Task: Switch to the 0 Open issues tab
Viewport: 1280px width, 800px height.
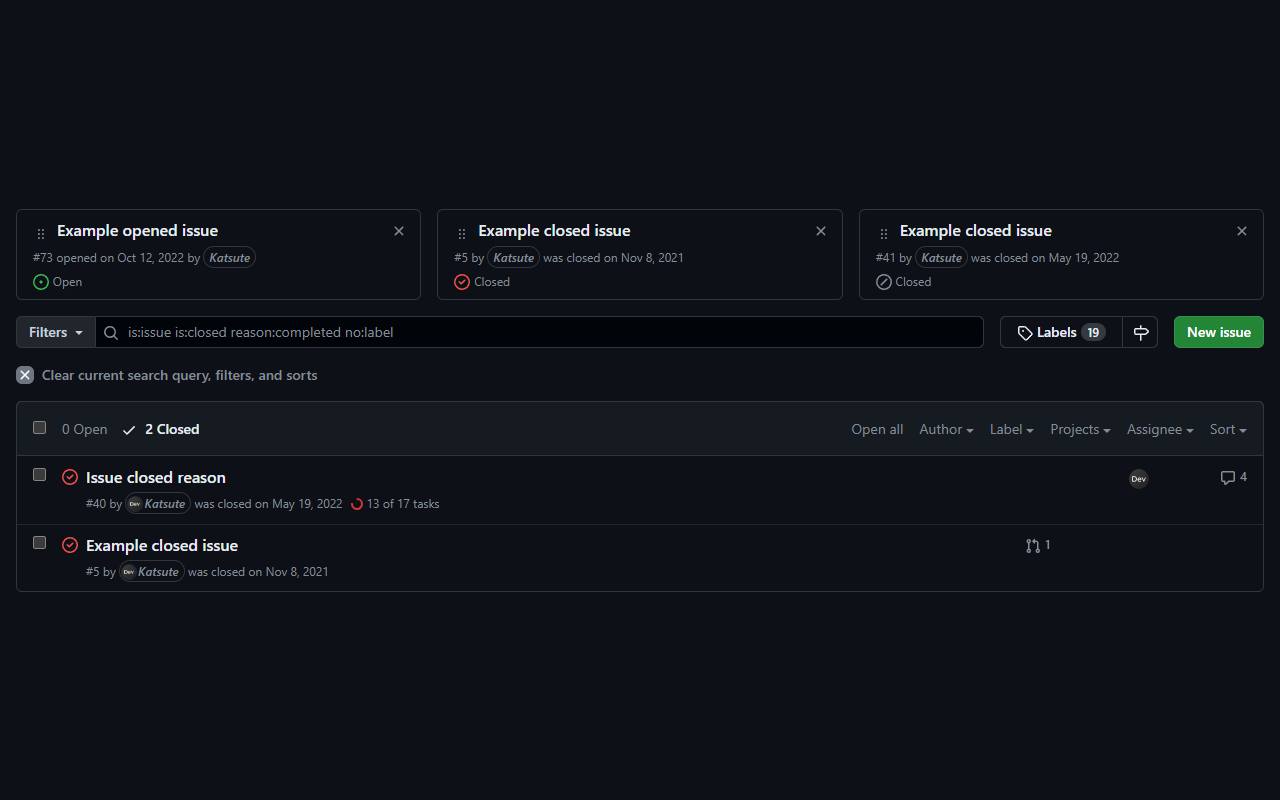Action: click(84, 429)
